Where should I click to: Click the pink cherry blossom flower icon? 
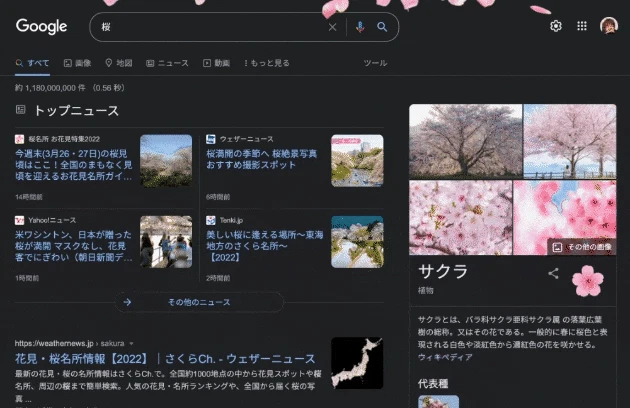pos(587,281)
